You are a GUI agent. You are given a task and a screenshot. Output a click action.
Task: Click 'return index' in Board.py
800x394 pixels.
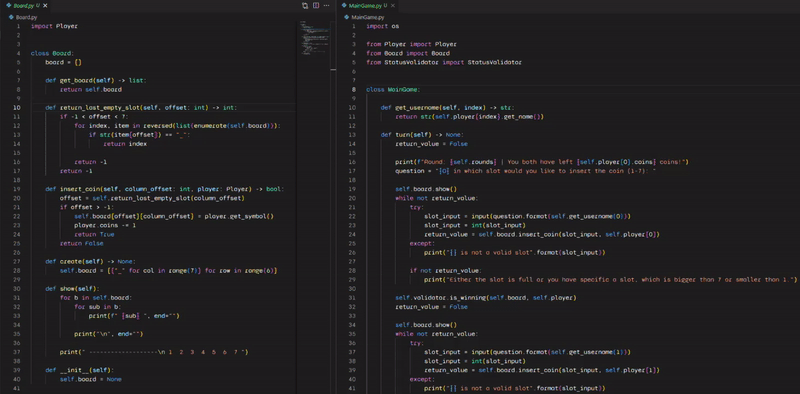click(x=125, y=144)
